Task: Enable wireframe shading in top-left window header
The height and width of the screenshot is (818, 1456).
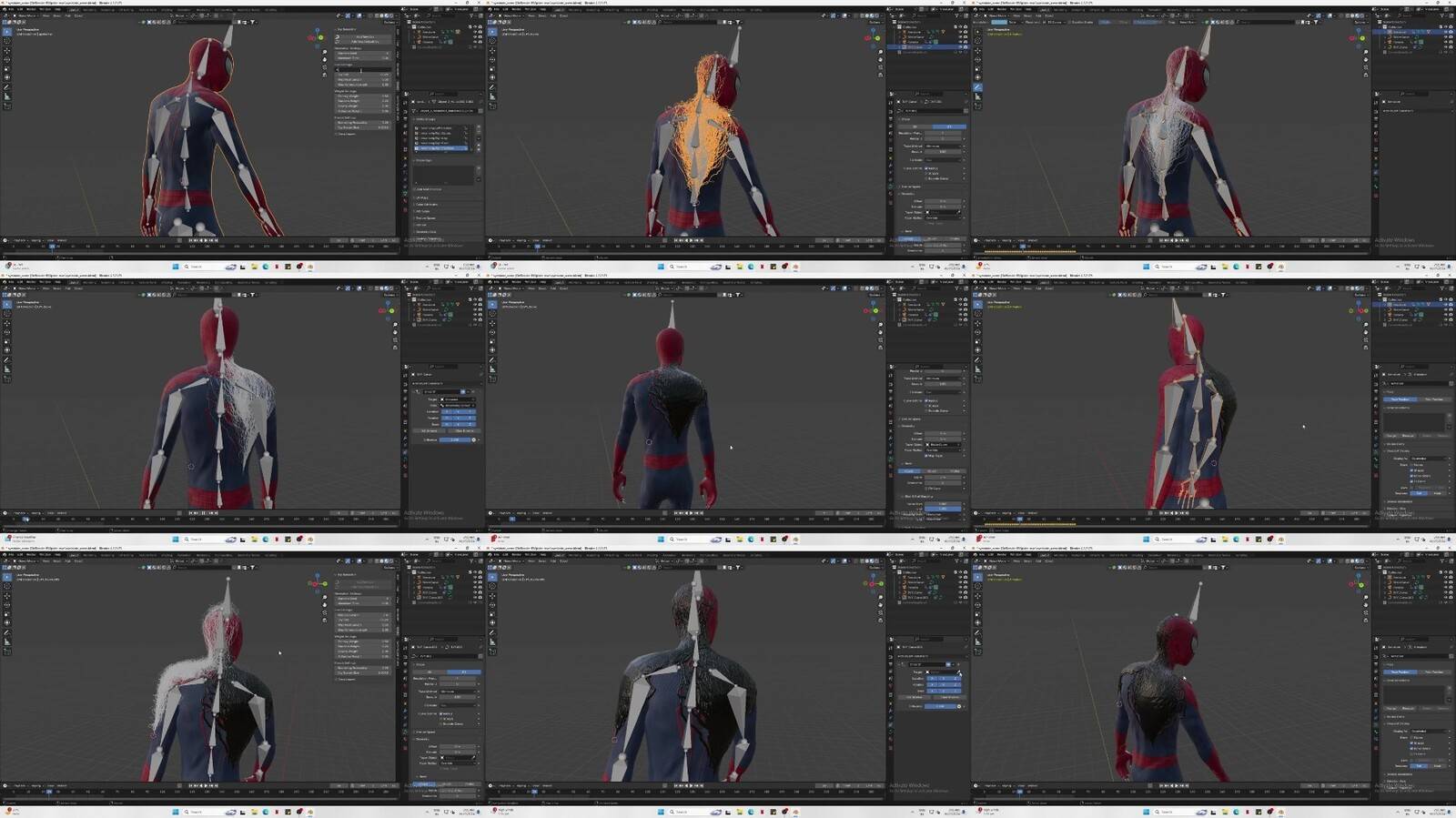Action: 377,15
